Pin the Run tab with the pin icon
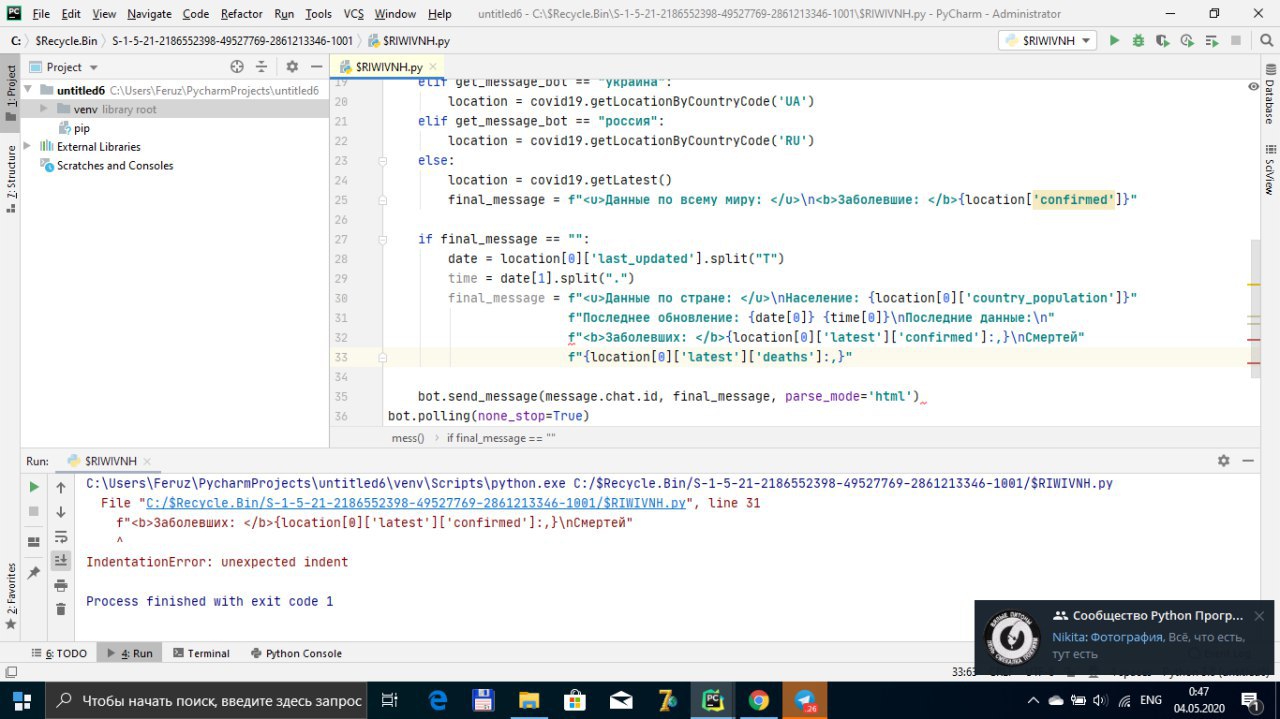1280x719 pixels. pos(34,573)
